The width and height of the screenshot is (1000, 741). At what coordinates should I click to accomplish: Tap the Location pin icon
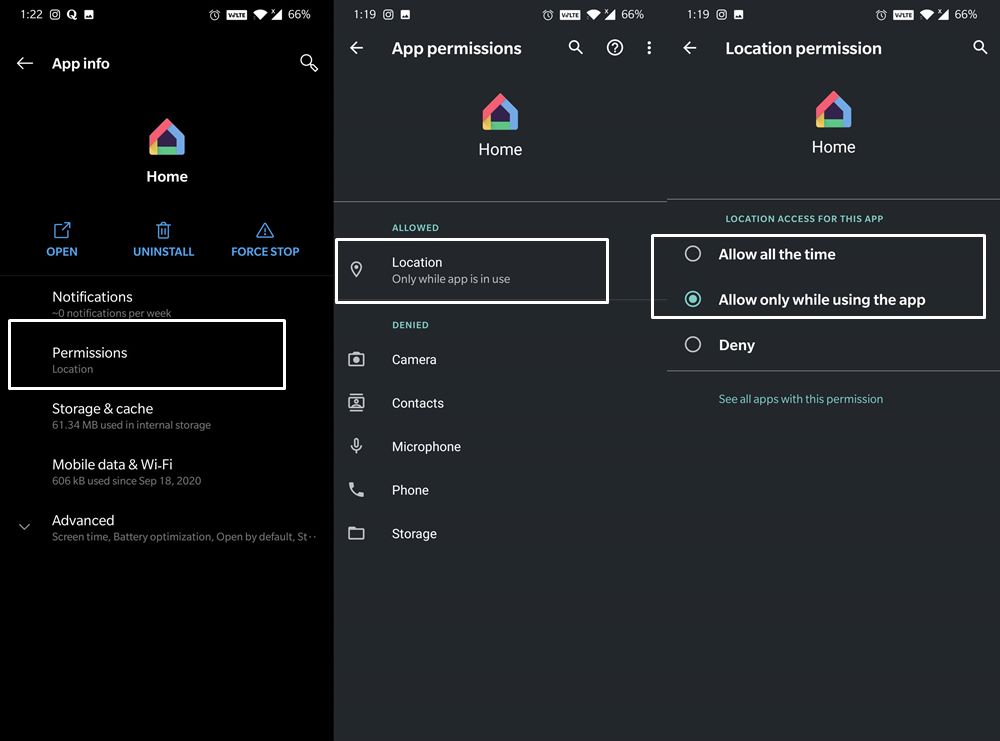pyautogui.click(x=357, y=270)
